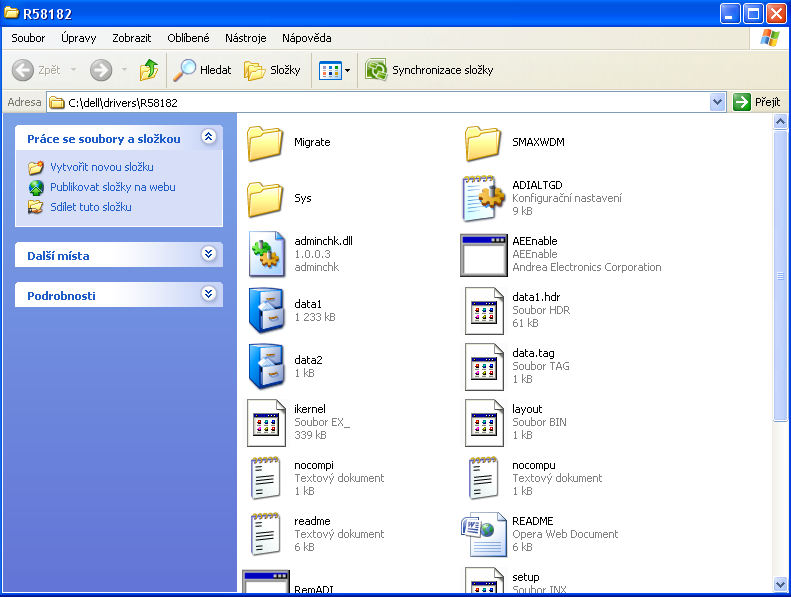Screen dimensions: 791x597
Task: Click the forward navigation arrow button
Action: (101, 70)
